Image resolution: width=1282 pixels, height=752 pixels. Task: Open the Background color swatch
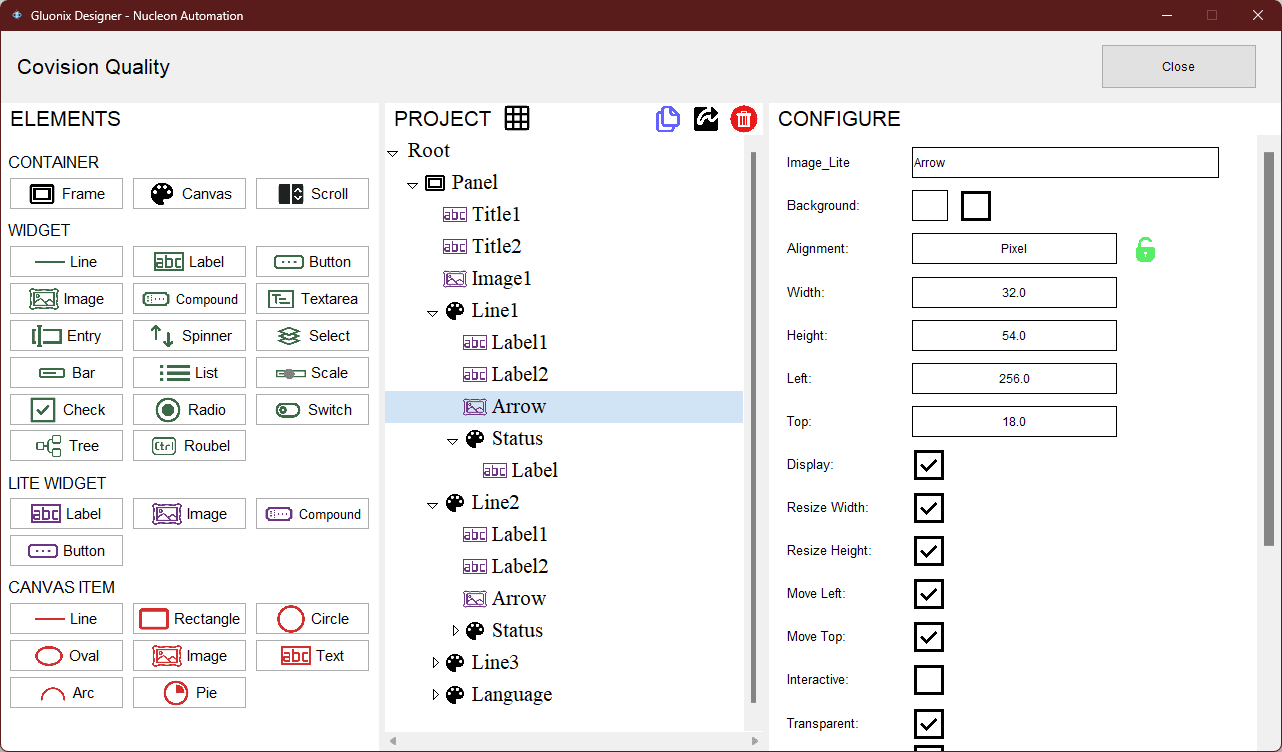(x=929, y=205)
